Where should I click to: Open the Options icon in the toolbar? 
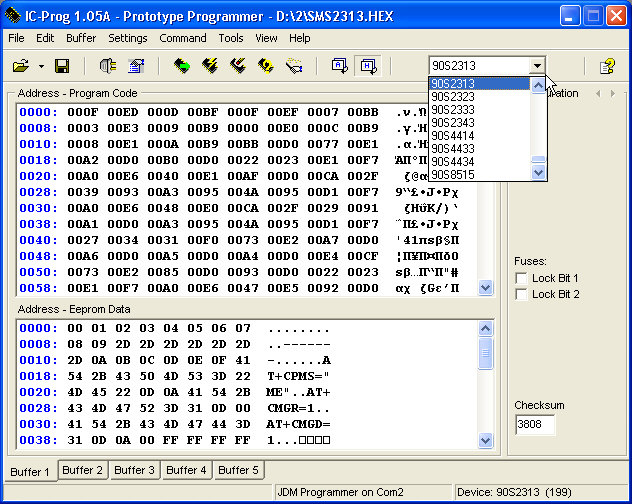136,66
